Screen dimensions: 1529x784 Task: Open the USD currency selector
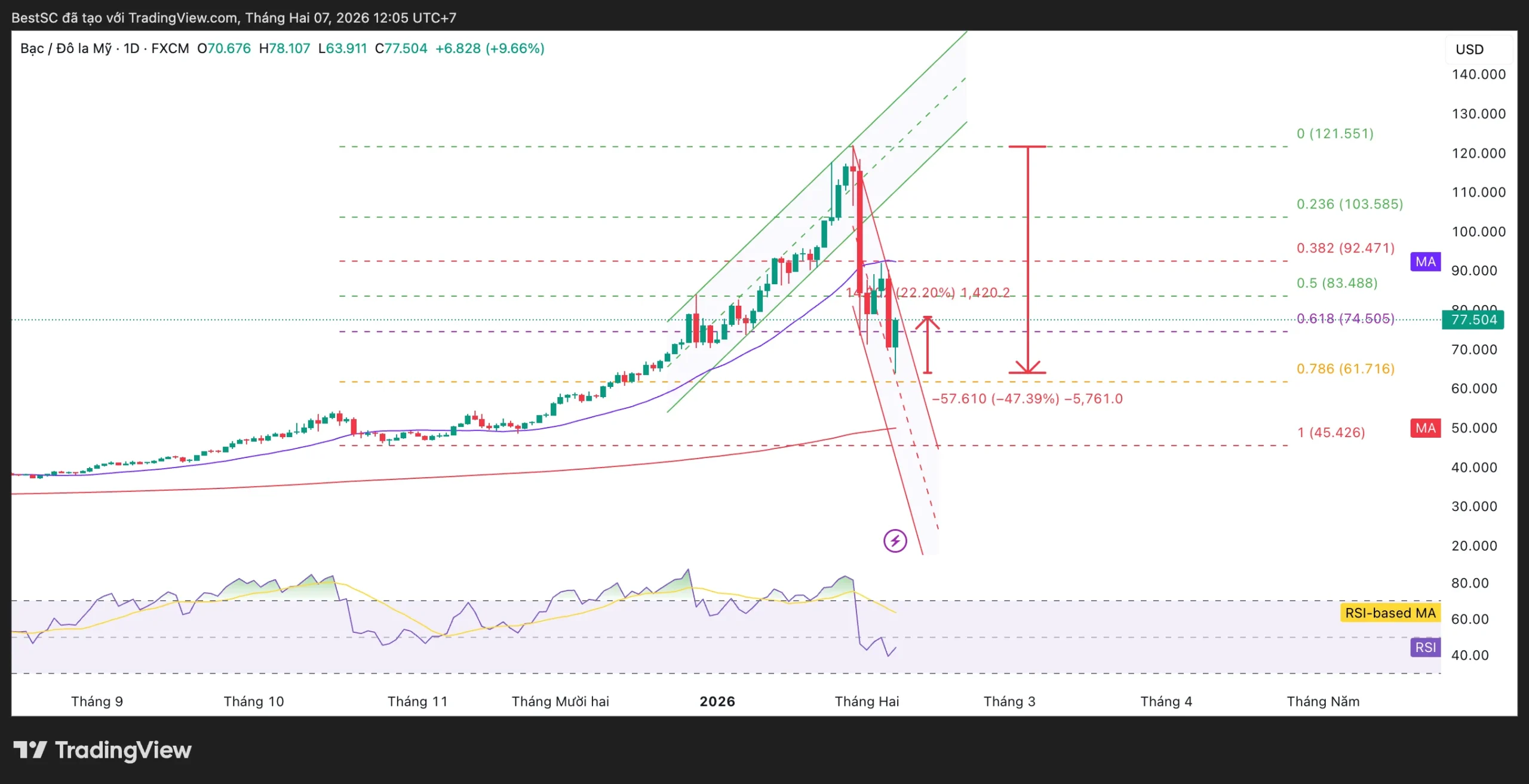click(x=1469, y=50)
